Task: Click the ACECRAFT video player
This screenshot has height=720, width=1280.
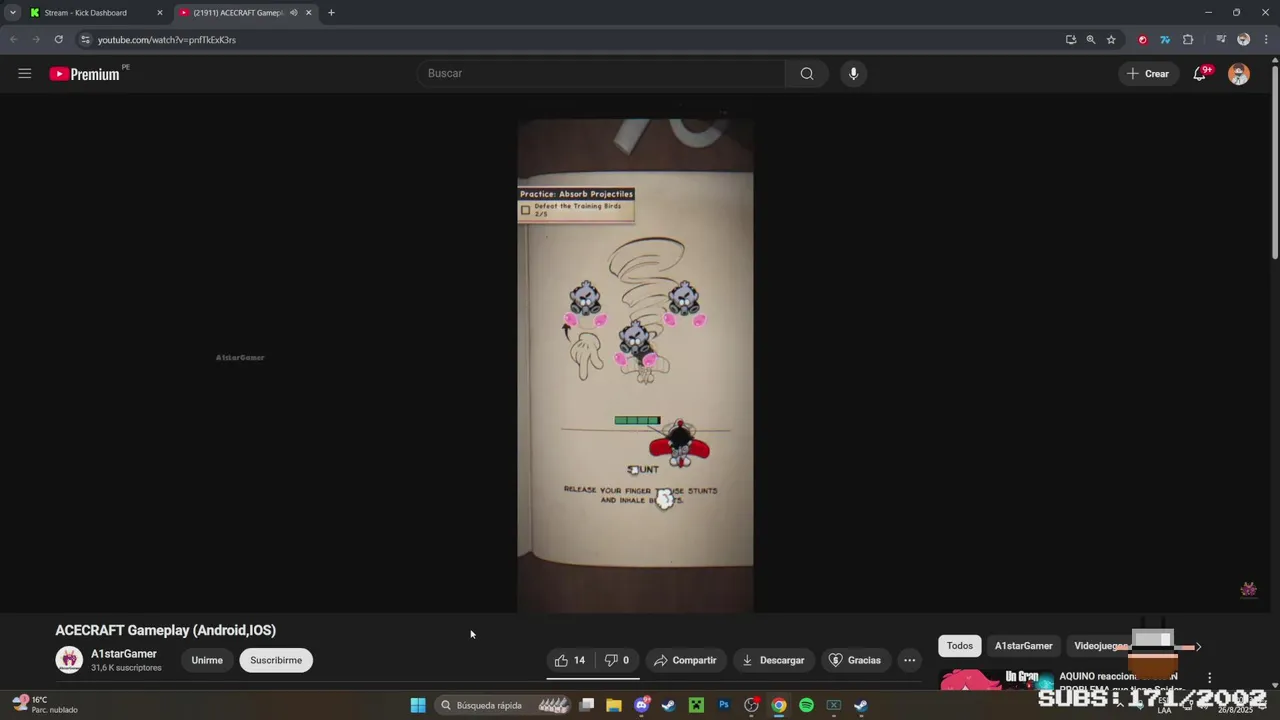Action: pyautogui.click(x=635, y=355)
